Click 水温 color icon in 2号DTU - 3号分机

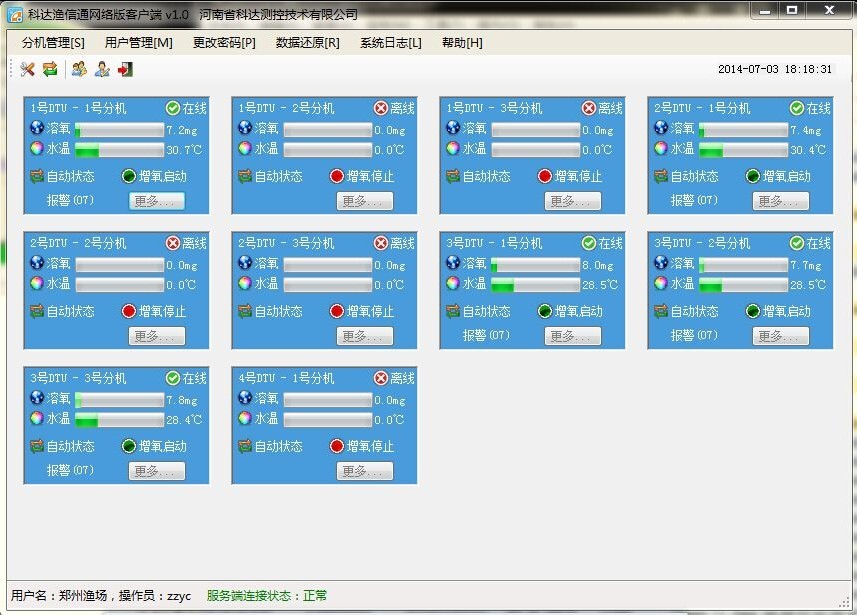coord(245,283)
